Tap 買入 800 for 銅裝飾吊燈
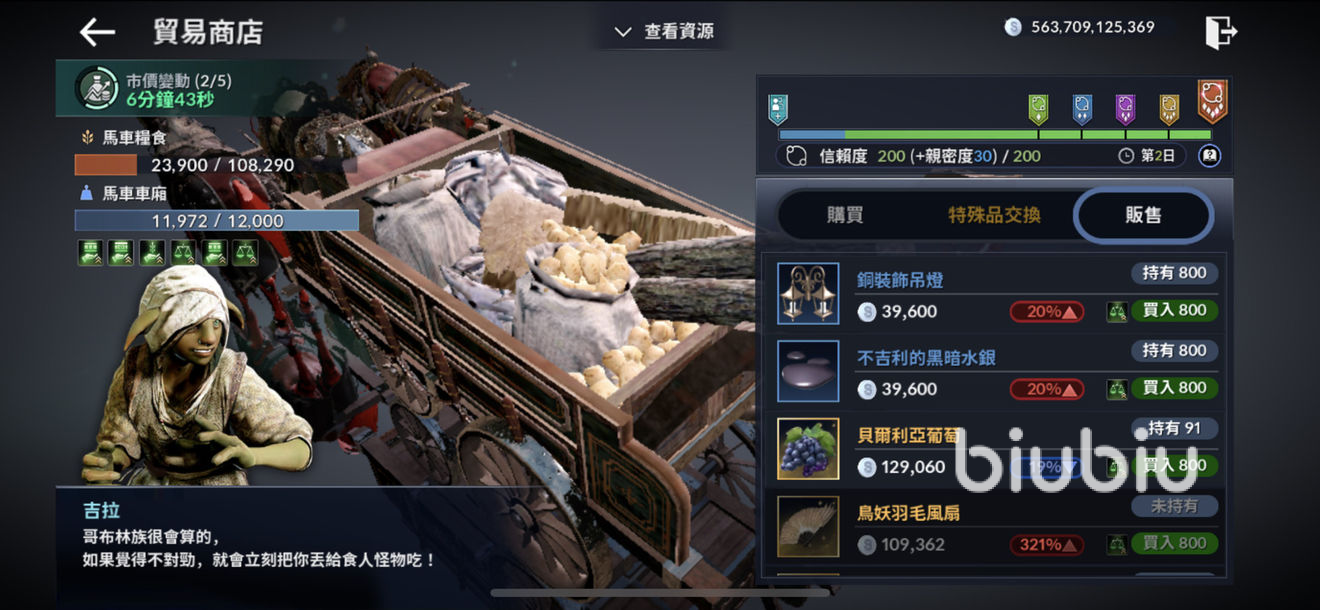1320x610 pixels. 1174,310
